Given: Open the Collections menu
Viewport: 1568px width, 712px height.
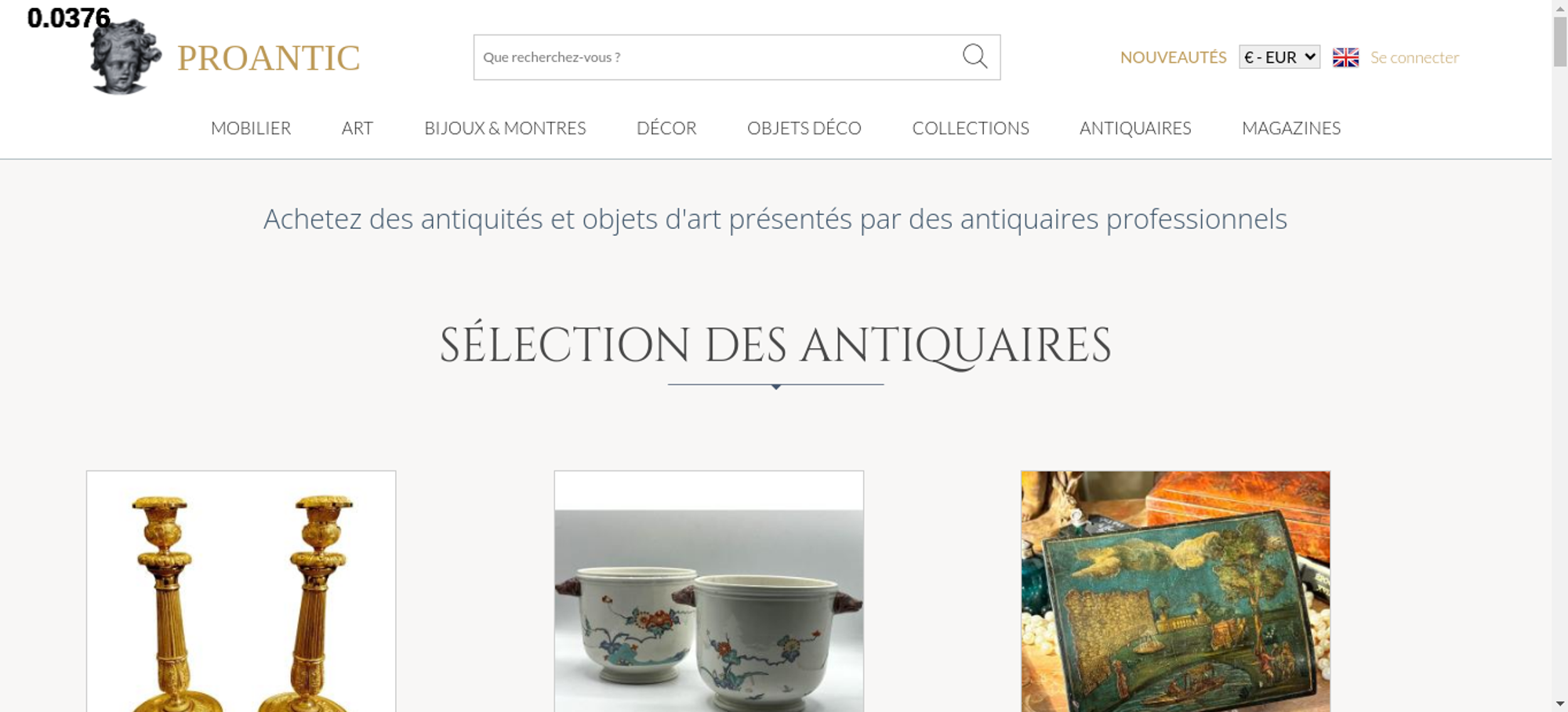Looking at the screenshot, I should (971, 128).
